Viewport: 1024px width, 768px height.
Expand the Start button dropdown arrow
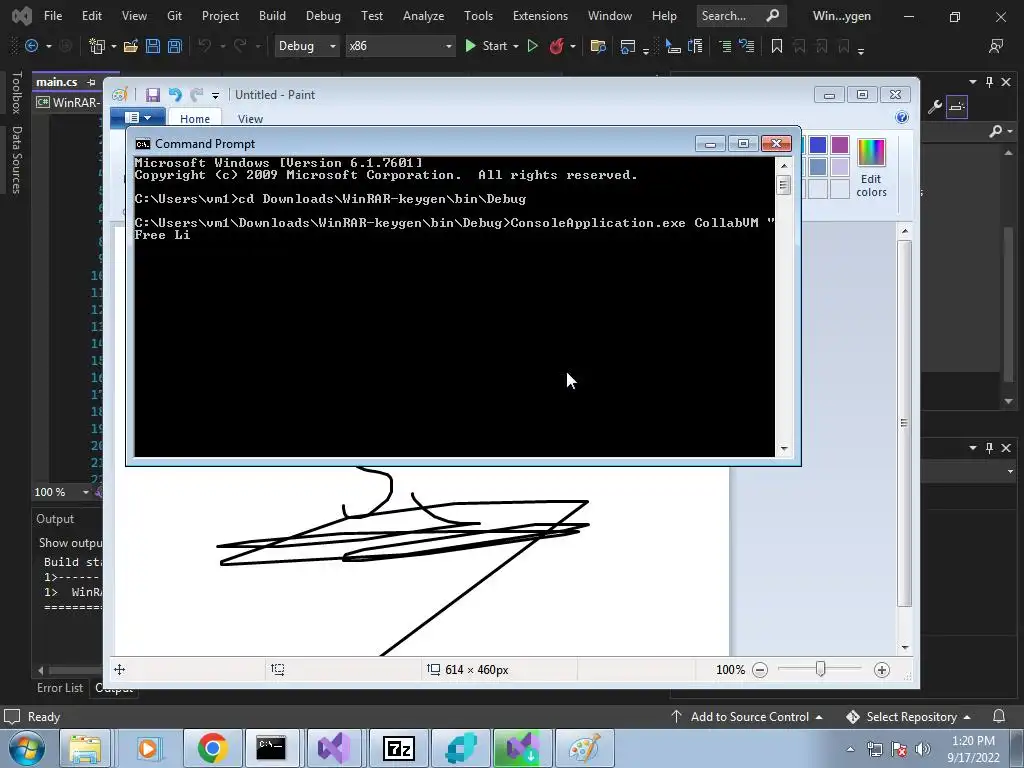(516, 46)
